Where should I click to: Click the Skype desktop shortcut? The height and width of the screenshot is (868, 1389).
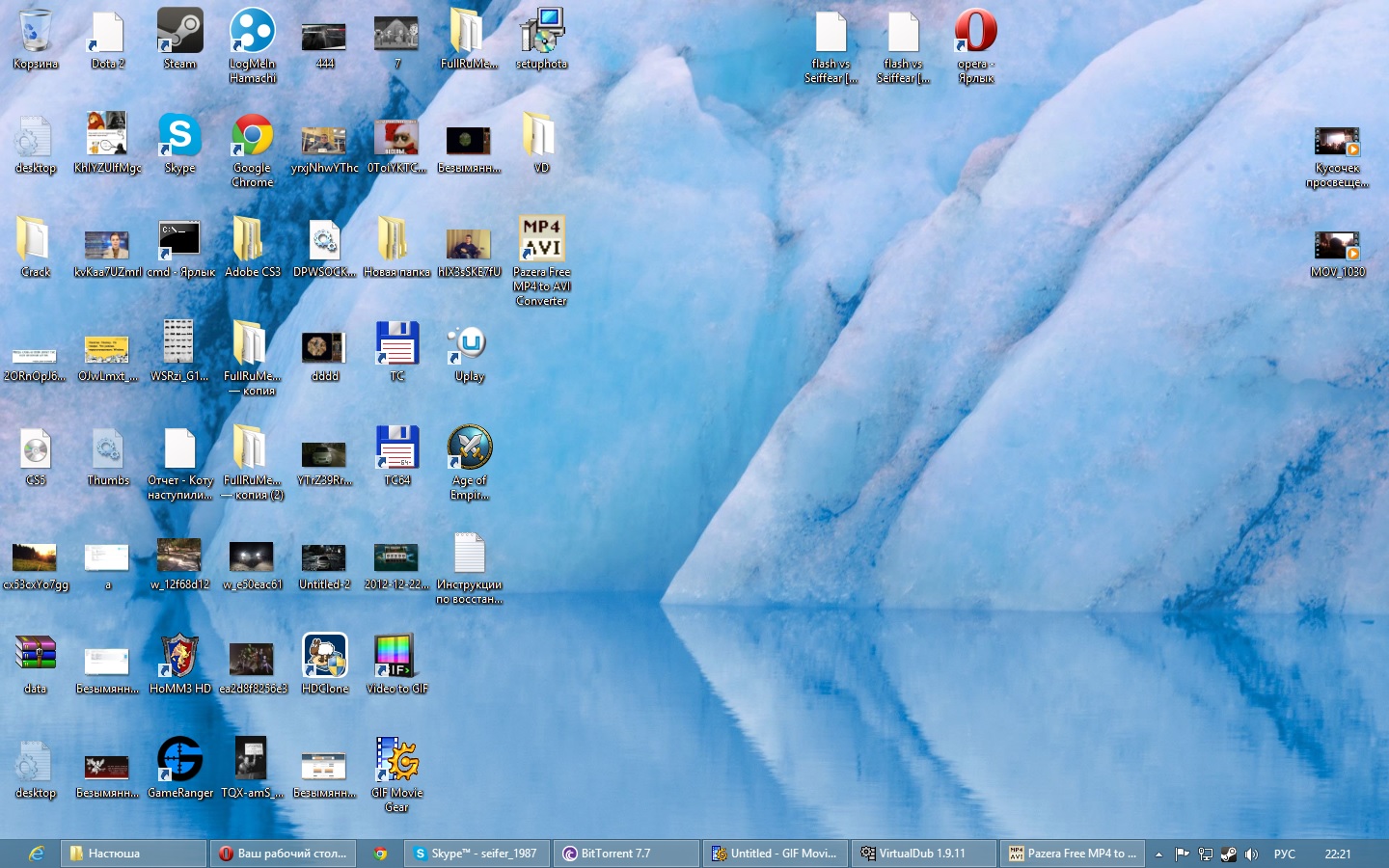[179, 137]
